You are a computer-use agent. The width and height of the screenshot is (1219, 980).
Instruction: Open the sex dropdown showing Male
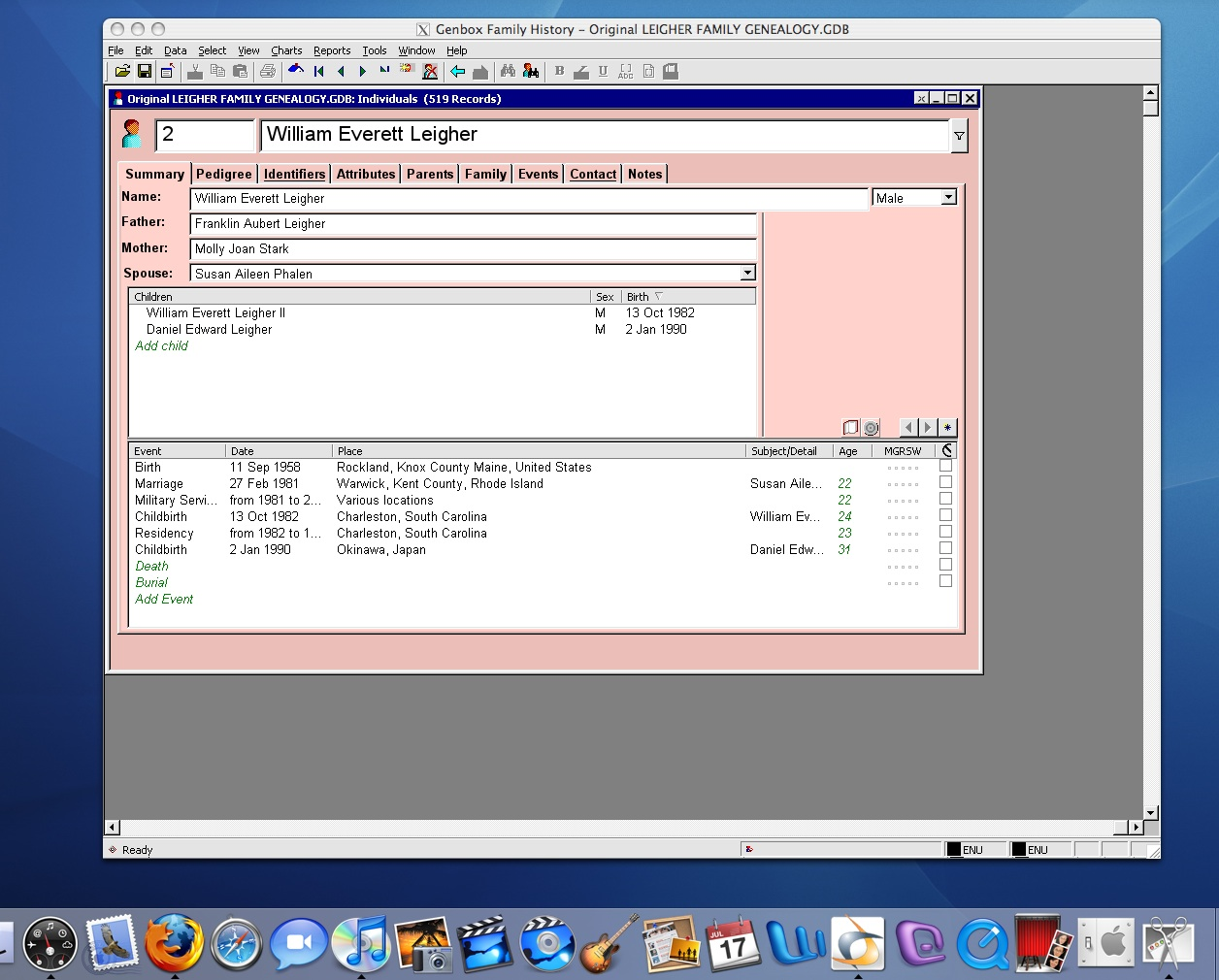pyautogui.click(x=948, y=197)
